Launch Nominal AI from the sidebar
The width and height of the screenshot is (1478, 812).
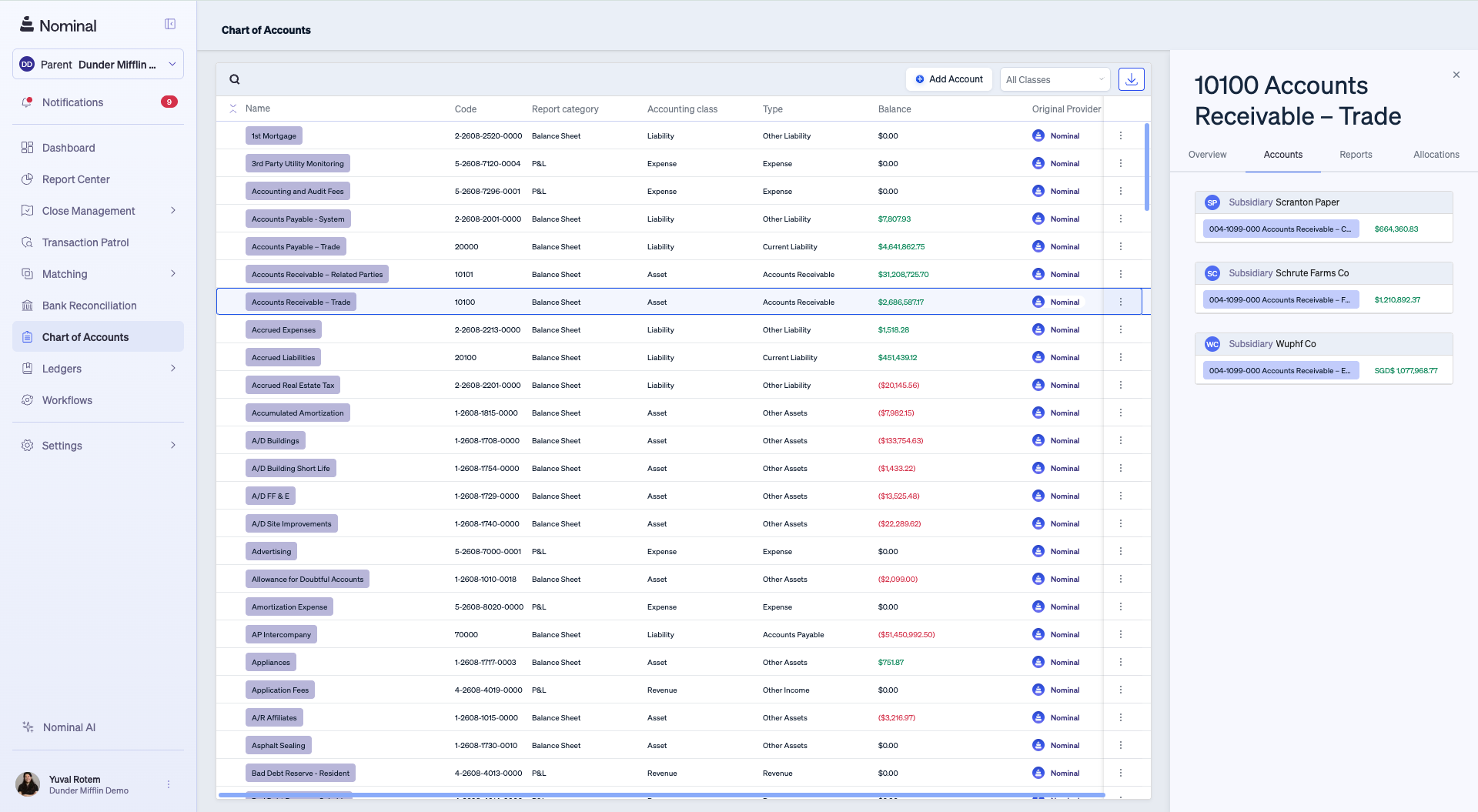(x=69, y=727)
